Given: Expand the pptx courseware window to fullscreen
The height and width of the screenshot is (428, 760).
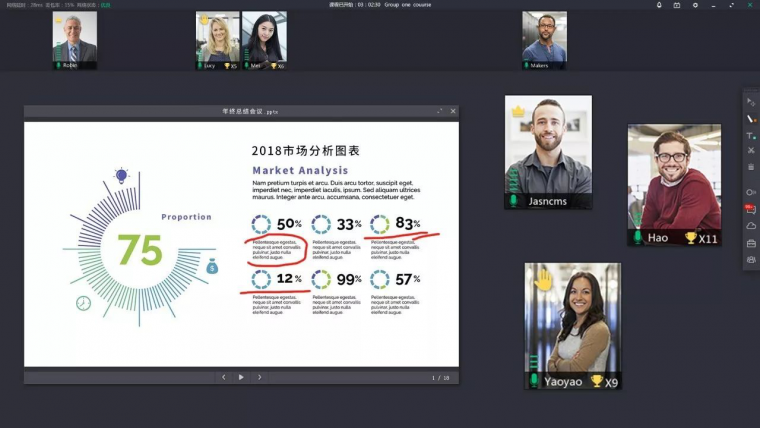Looking at the screenshot, I should (x=439, y=111).
